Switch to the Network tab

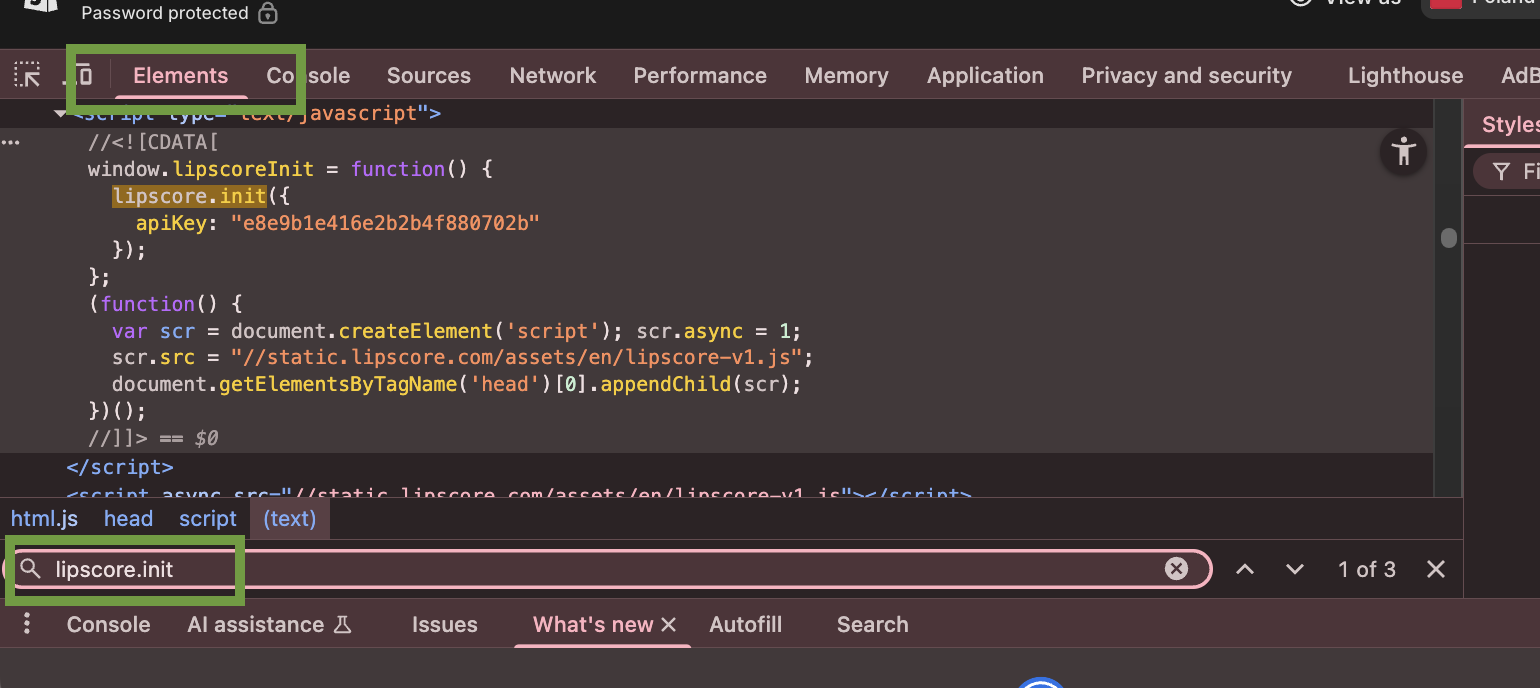[552, 76]
